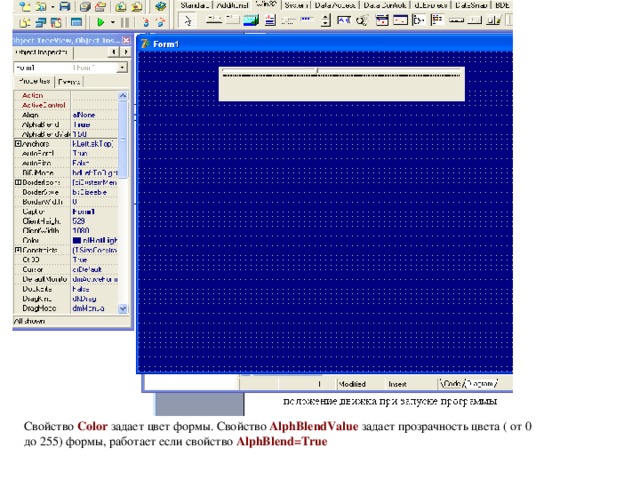Select the TrackBar component icon
The height and width of the screenshot is (480, 640).
coord(288,20)
